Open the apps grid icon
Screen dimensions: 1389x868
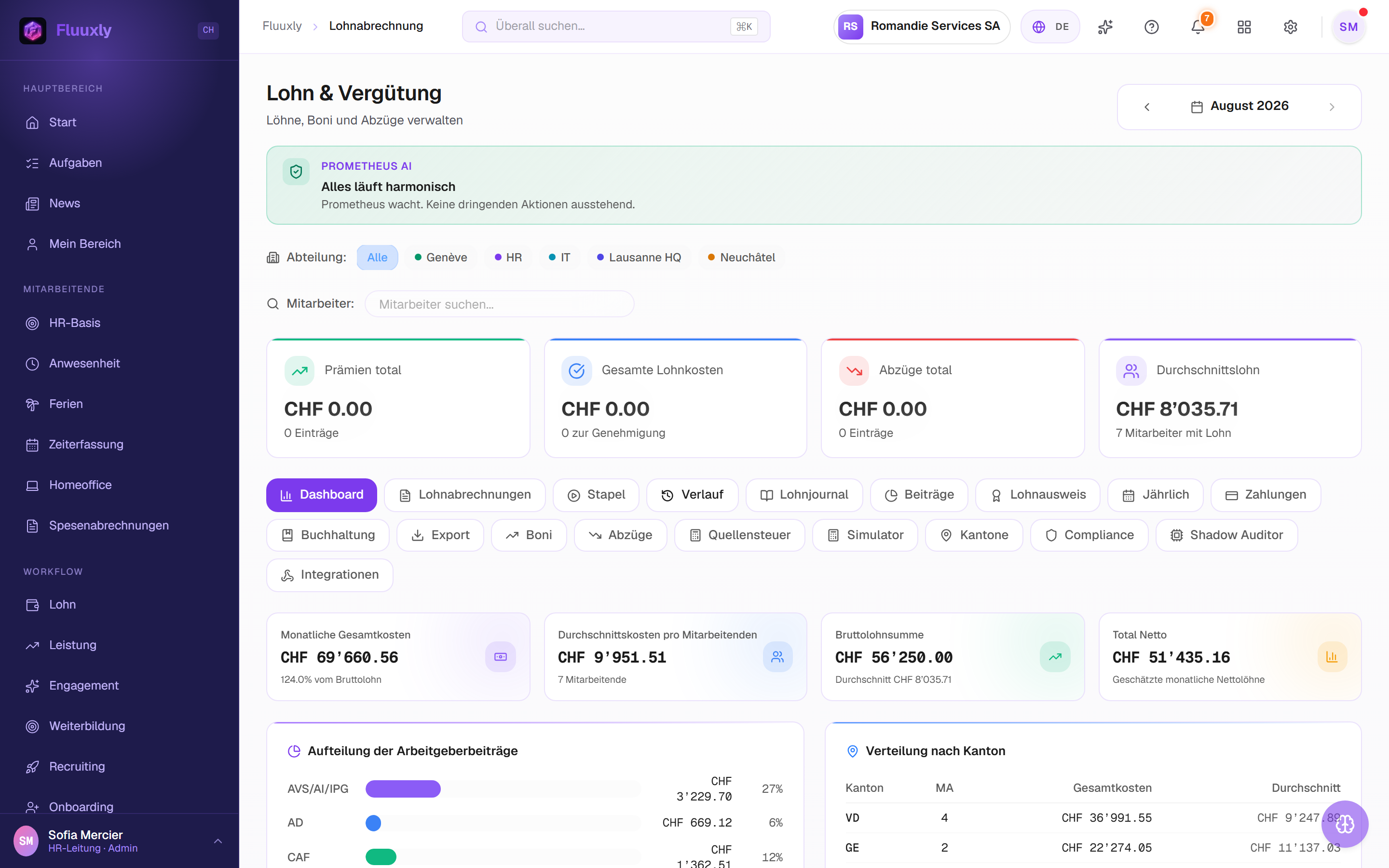1244,27
